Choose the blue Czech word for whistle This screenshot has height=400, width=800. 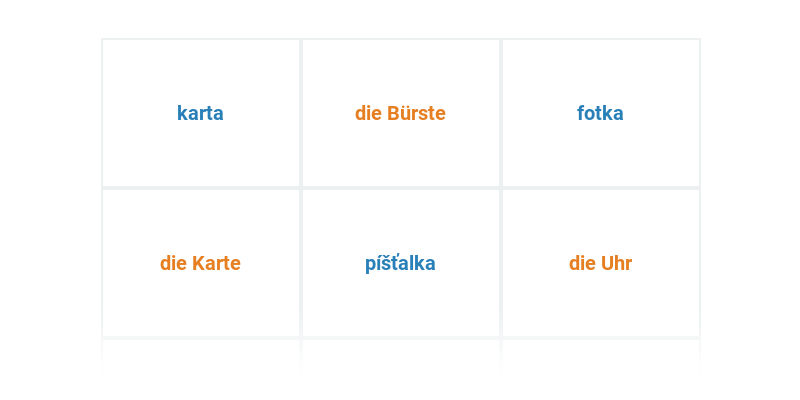401,263
